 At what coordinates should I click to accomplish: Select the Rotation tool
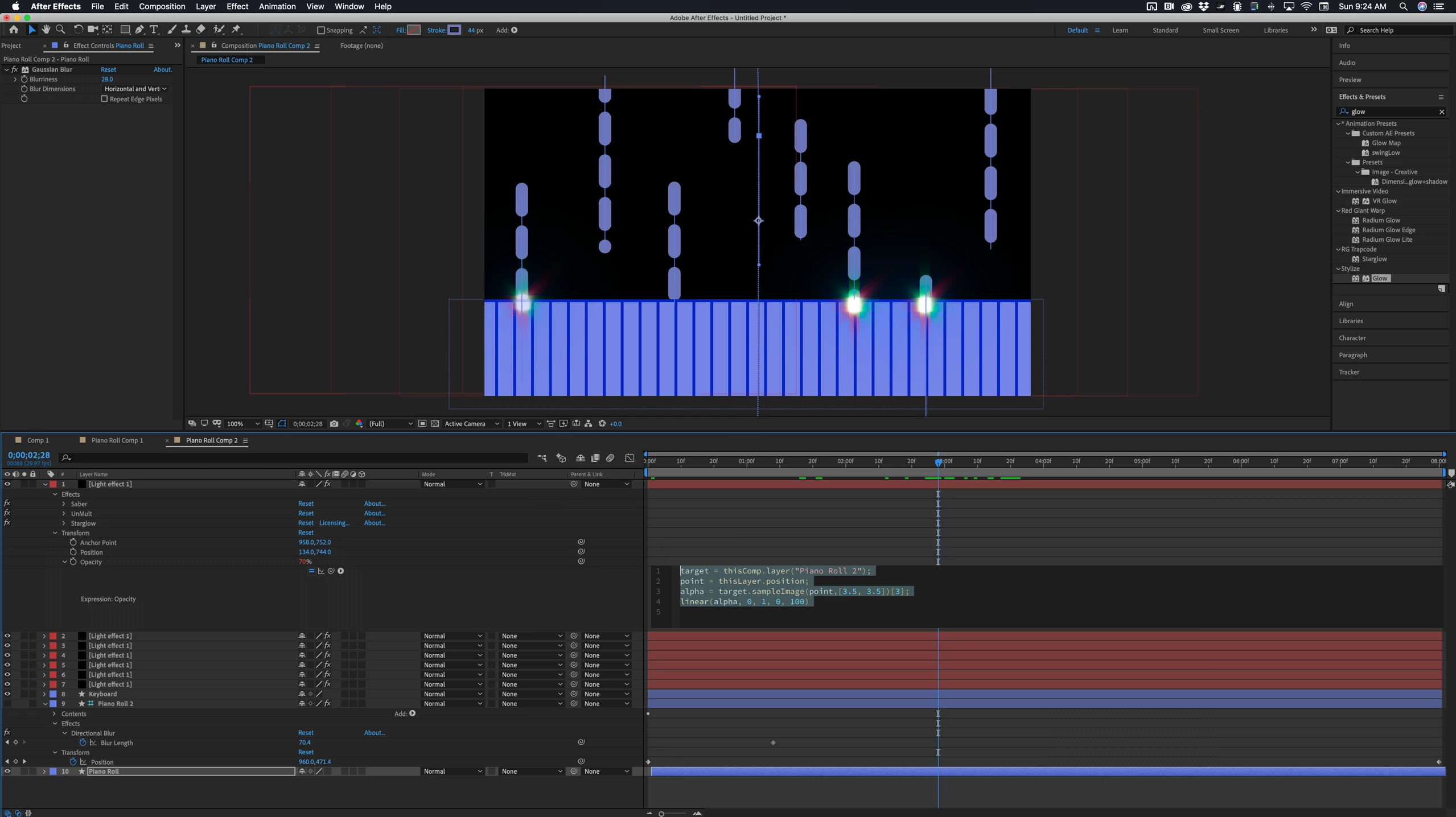tap(78, 30)
